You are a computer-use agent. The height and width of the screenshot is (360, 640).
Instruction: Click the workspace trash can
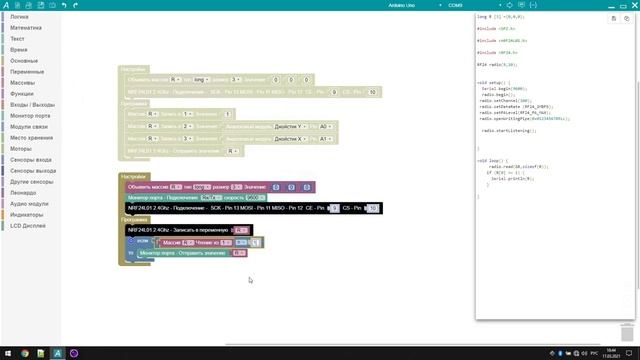627,332
